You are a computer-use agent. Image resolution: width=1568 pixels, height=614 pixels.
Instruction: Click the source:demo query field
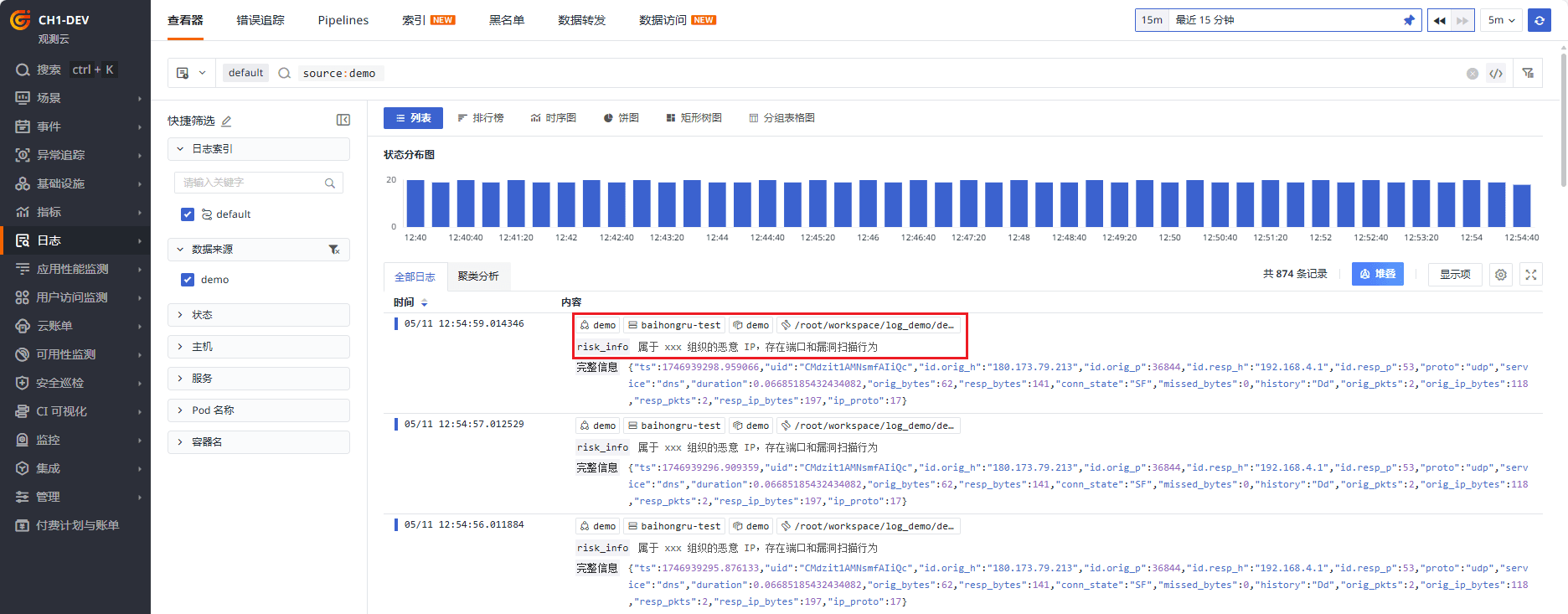pos(339,74)
